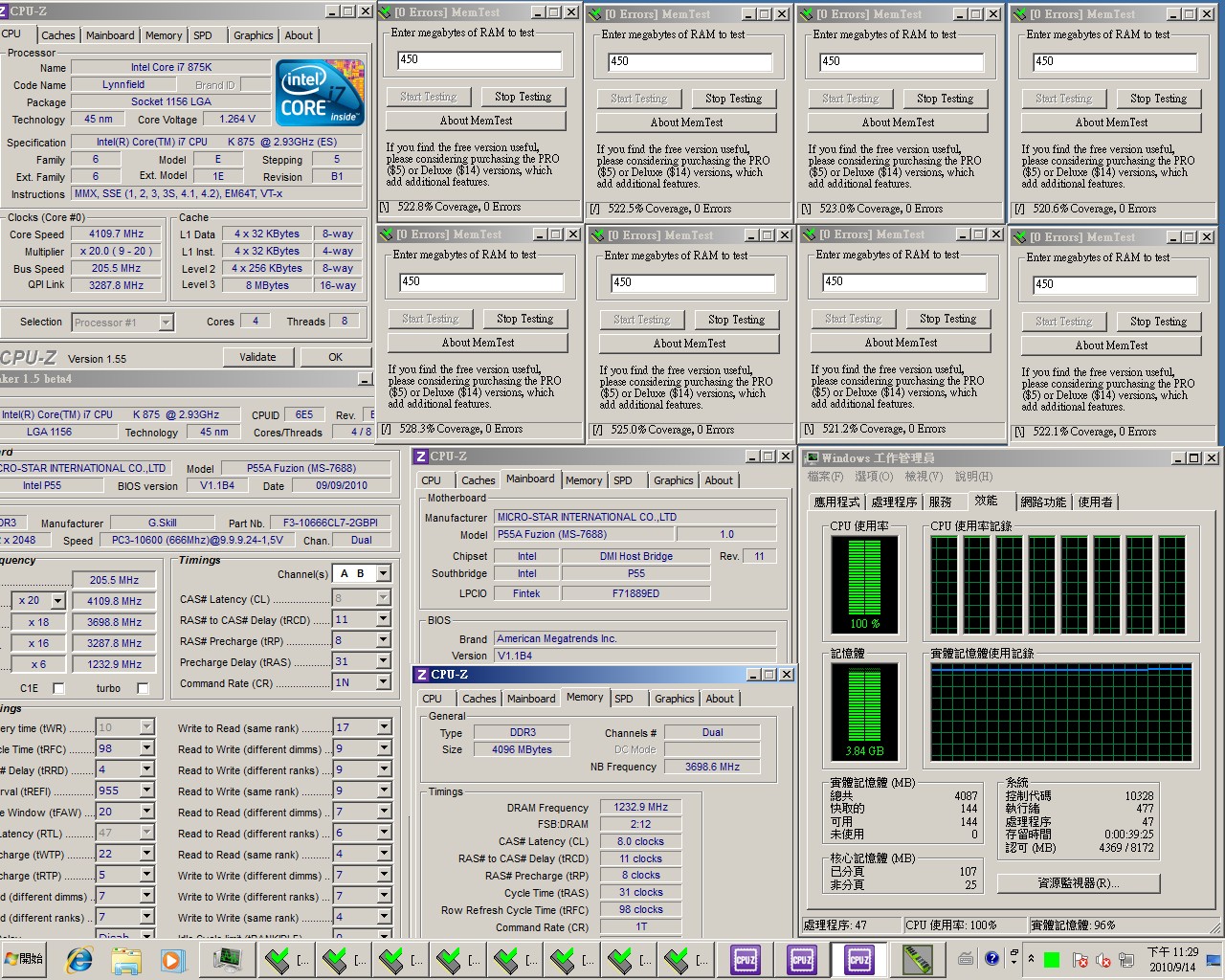Switch to 處理程序 tab in Task Manager
Image resolution: width=1225 pixels, height=980 pixels.
tap(895, 501)
